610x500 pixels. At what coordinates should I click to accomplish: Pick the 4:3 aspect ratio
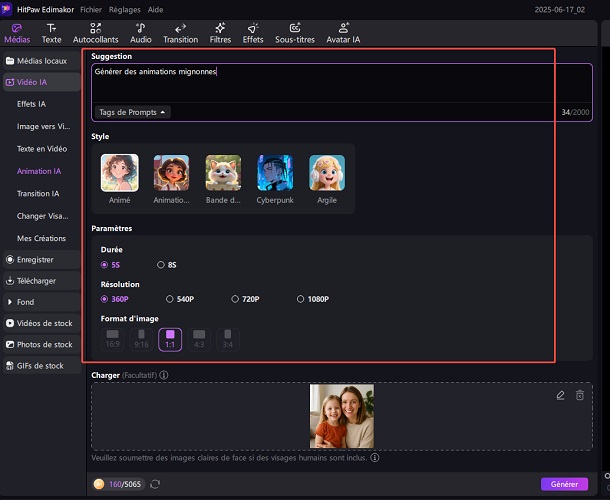click(x=199, y=340)
